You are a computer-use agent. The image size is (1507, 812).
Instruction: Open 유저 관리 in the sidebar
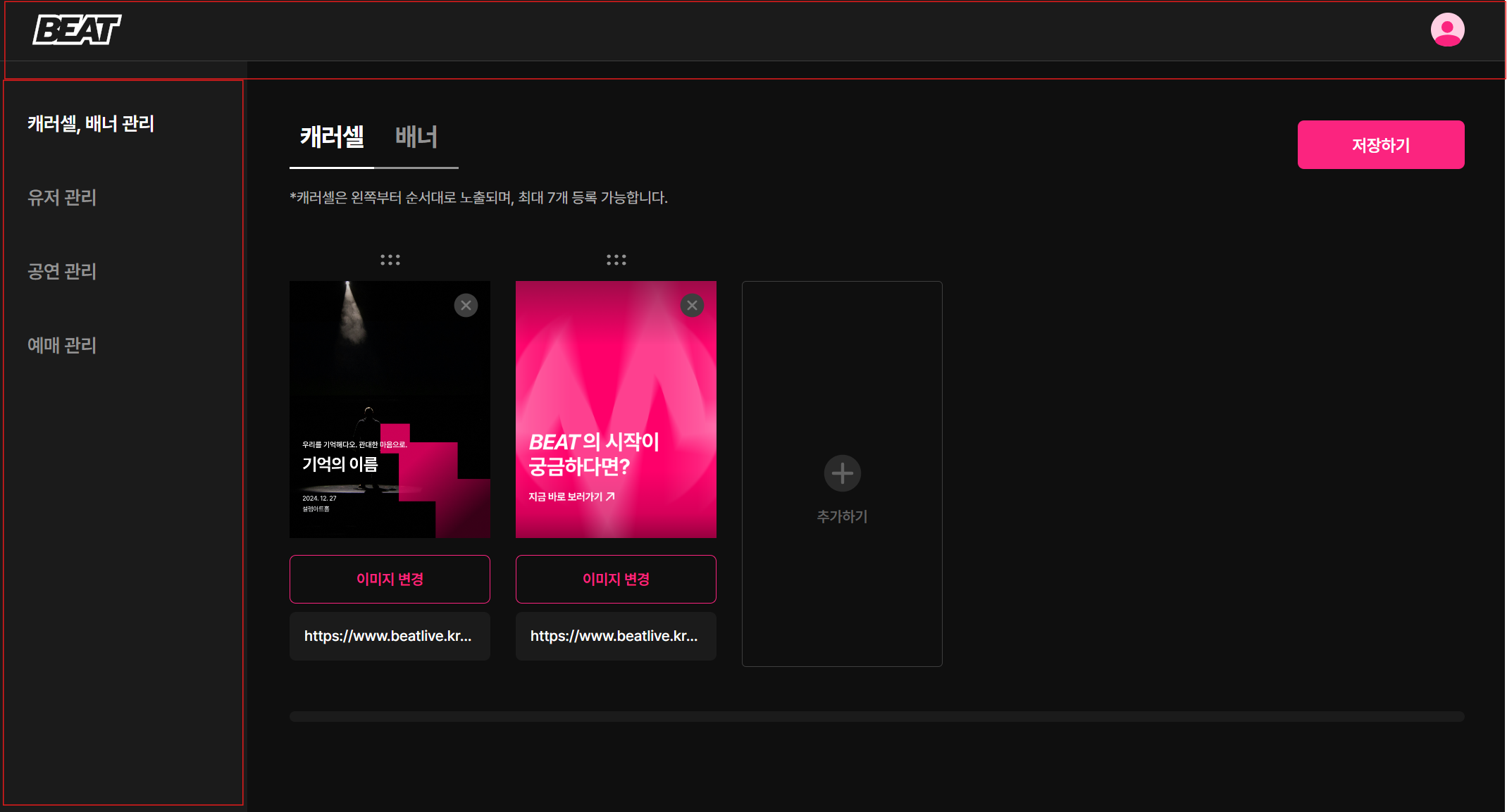coord(62,197)
